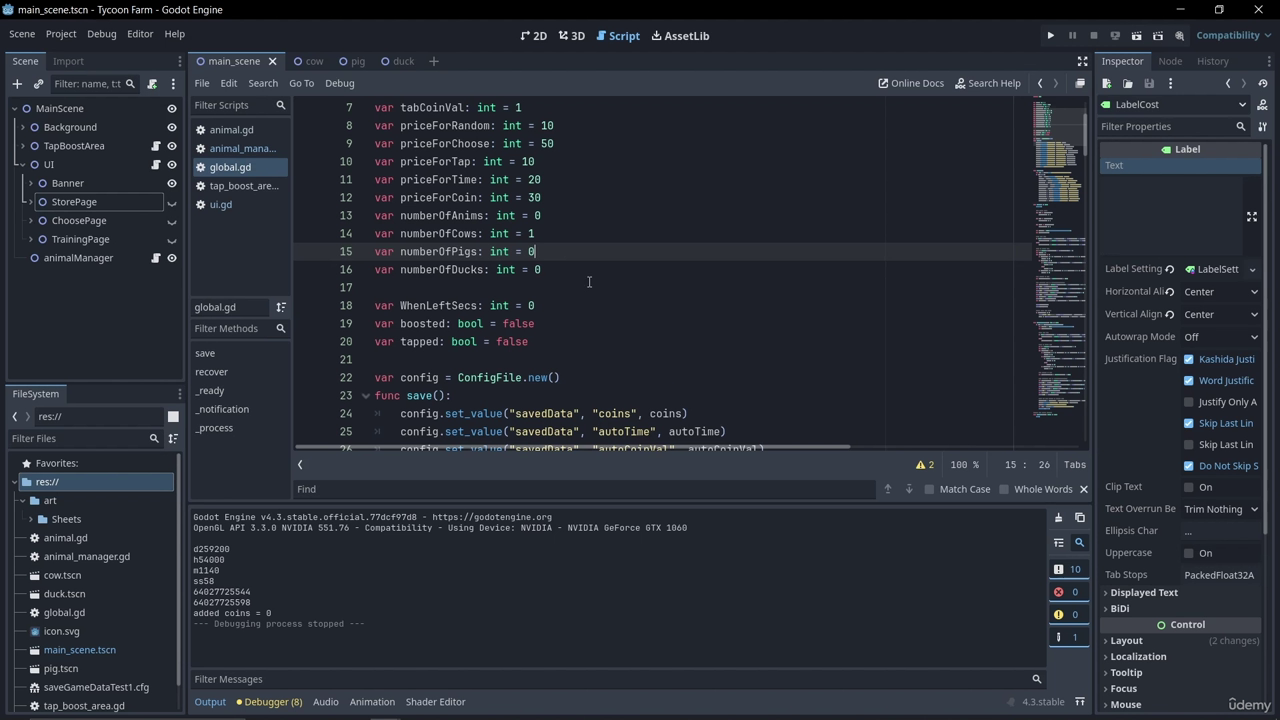
Task: Open the Horizontal Alignment Center dropdown
Action: tap(1220, 292)
